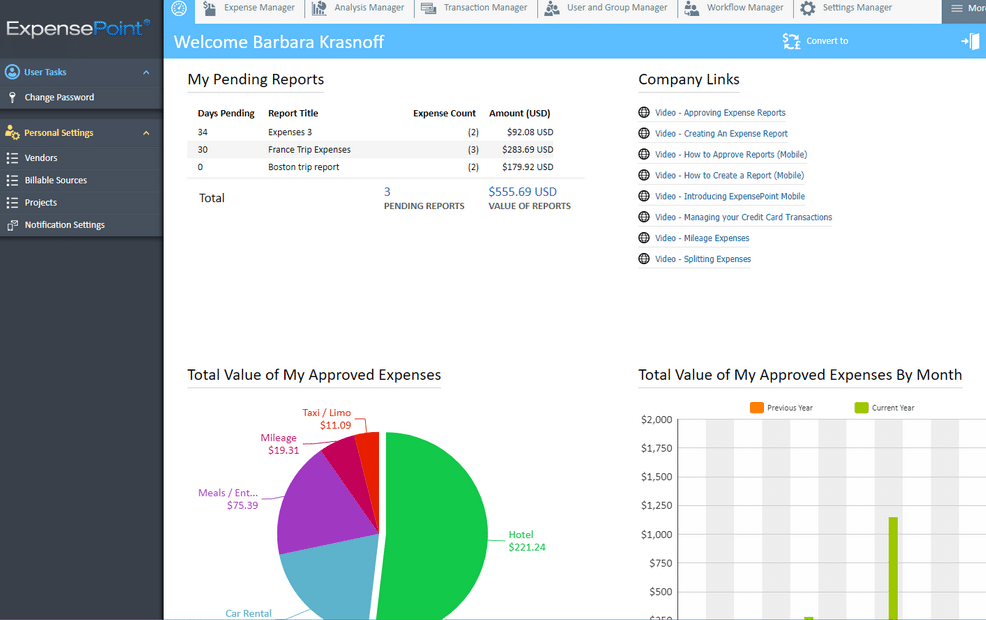Click the Transaction Manager card icon

click(428, 8)
